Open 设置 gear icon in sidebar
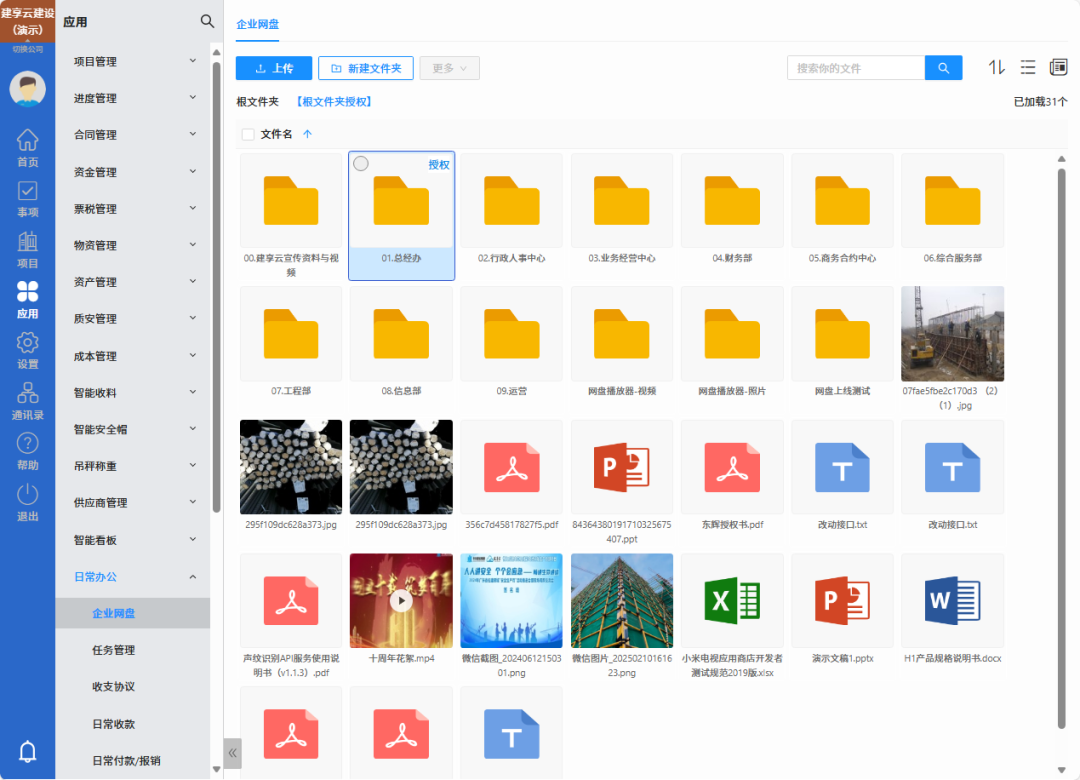 coord(28,350)
